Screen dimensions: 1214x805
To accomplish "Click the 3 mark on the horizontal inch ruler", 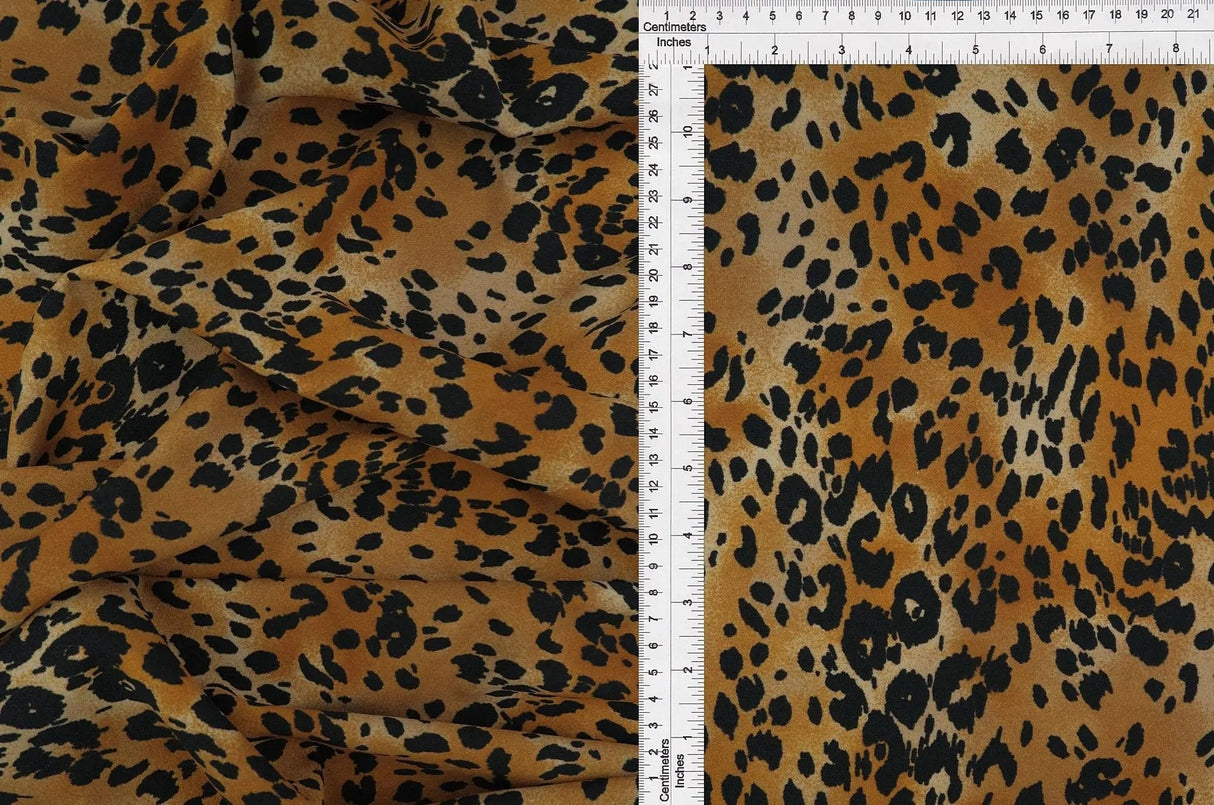I will coord(841,48).
